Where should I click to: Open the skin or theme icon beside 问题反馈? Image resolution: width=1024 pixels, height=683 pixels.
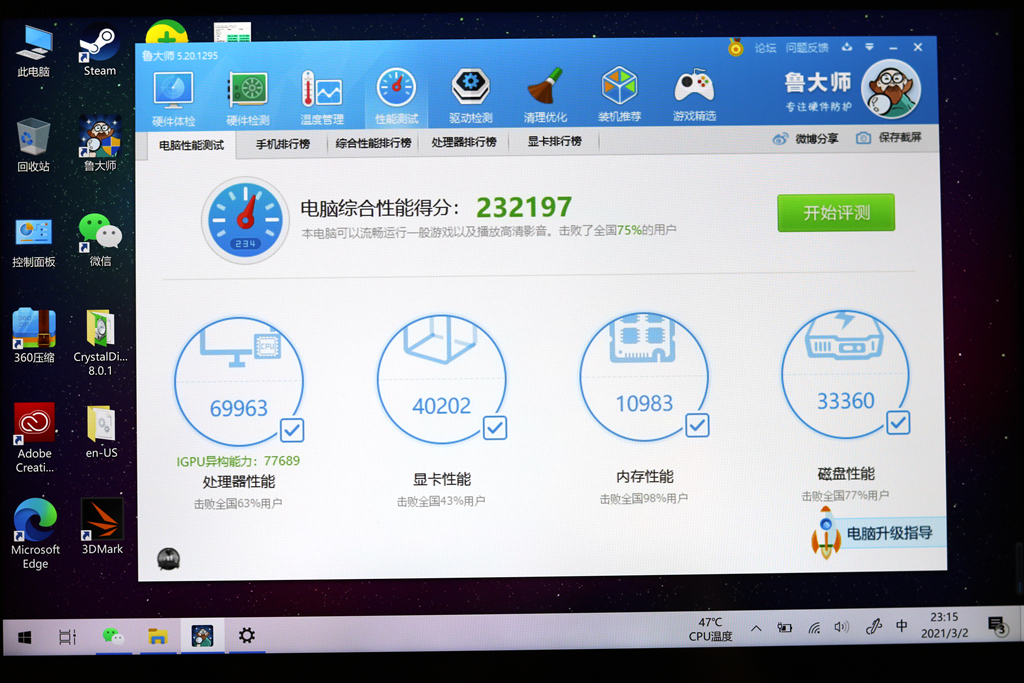[x=847, y=47]
